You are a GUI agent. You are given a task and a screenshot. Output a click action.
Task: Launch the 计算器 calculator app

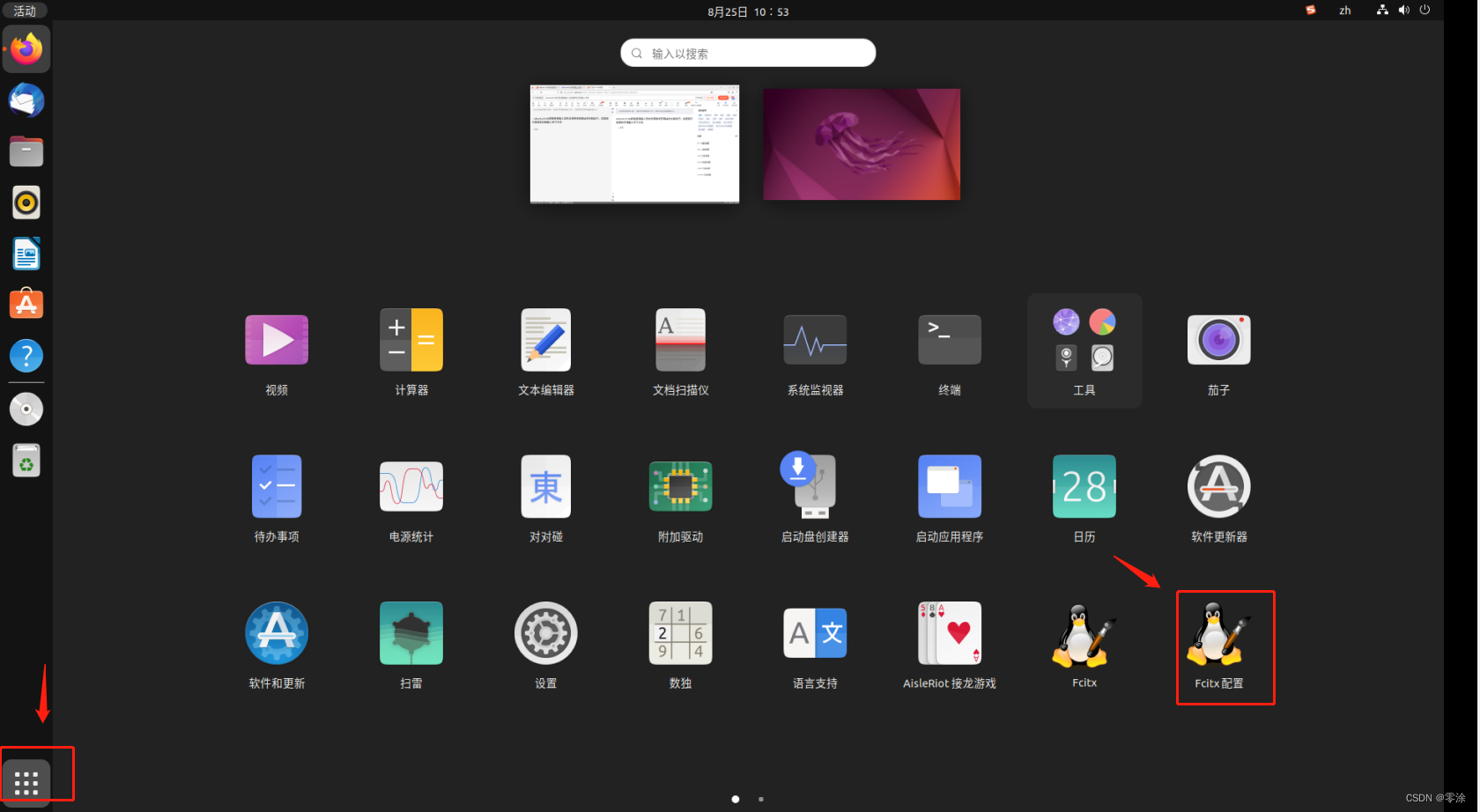[411, 340]
